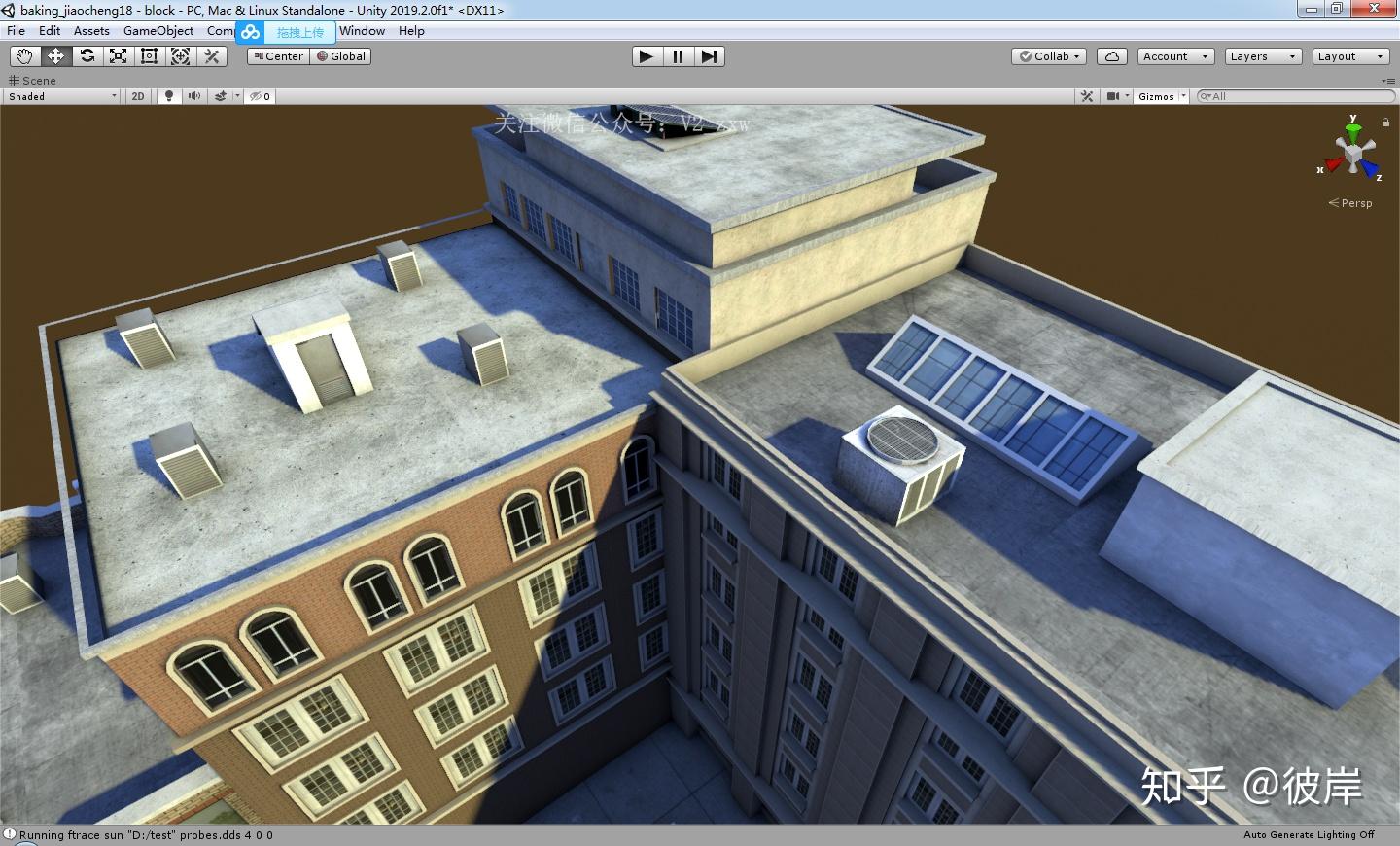This screenshot has width=1400, height=846.
Task: Open the Gizmos dropdown
Action: (1162, 96)
